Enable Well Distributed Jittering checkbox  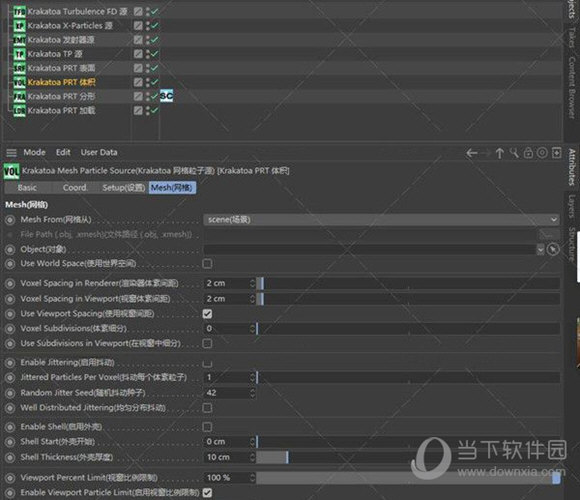(208, 408)
